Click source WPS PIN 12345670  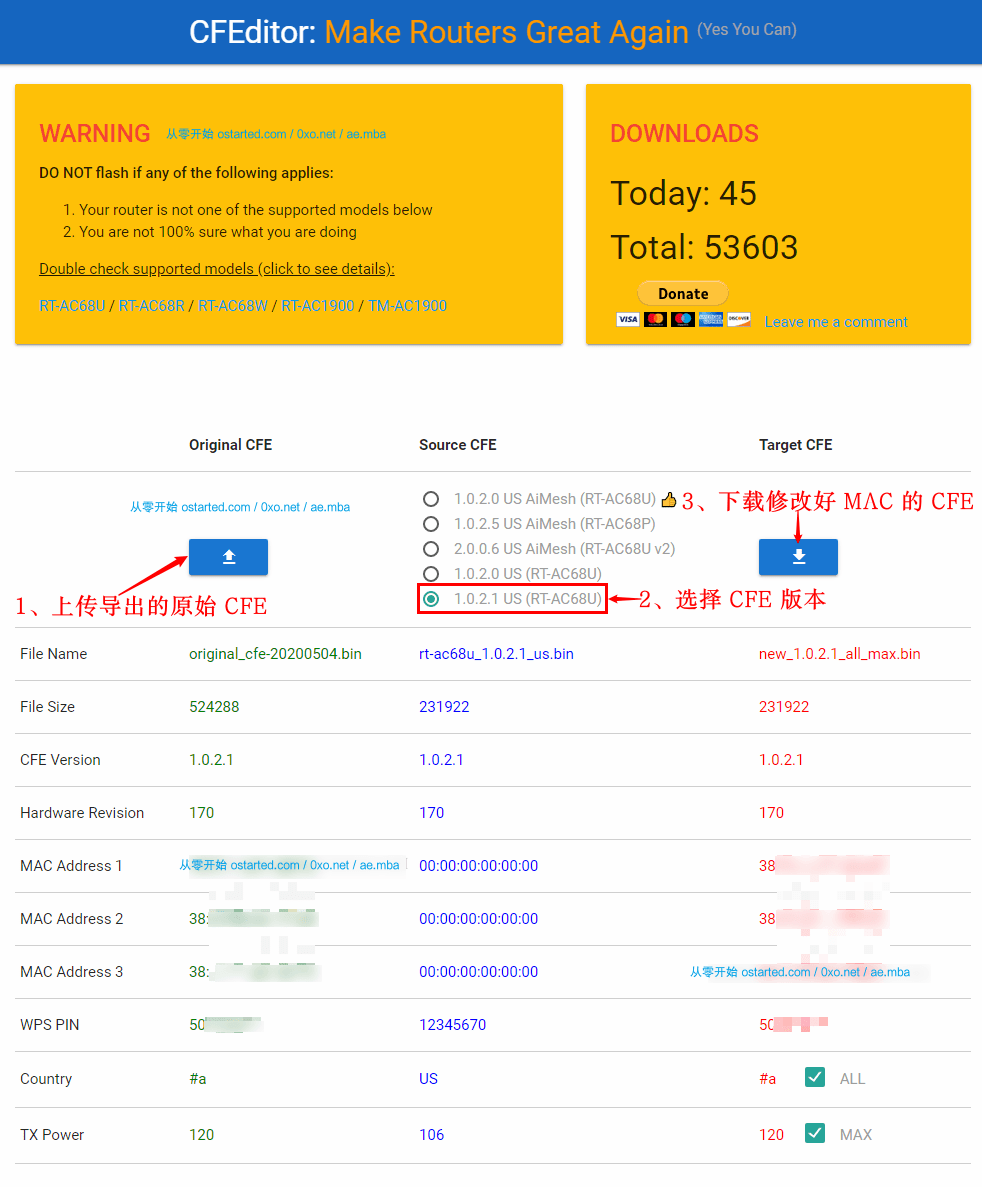(x=453, y=1025)
